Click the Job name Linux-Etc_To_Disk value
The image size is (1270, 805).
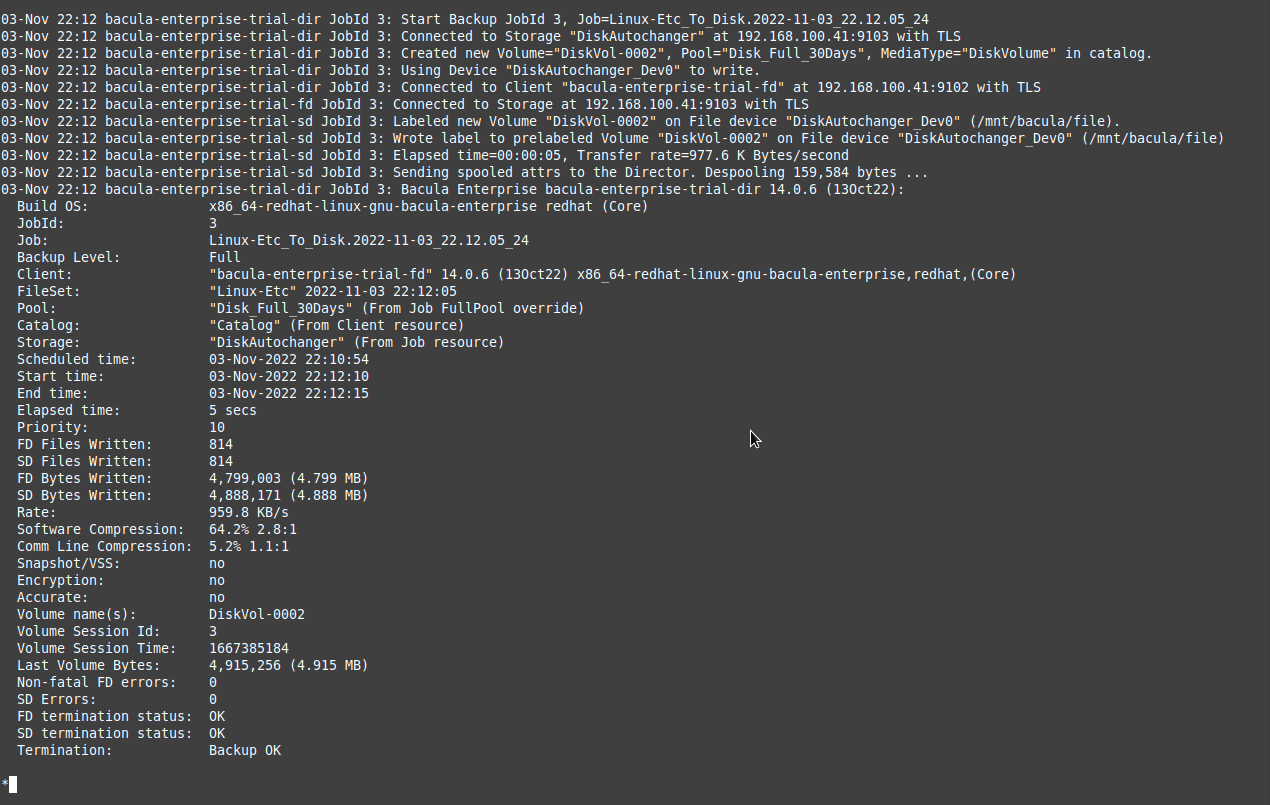pyautogui.click(x=369, y=240)
